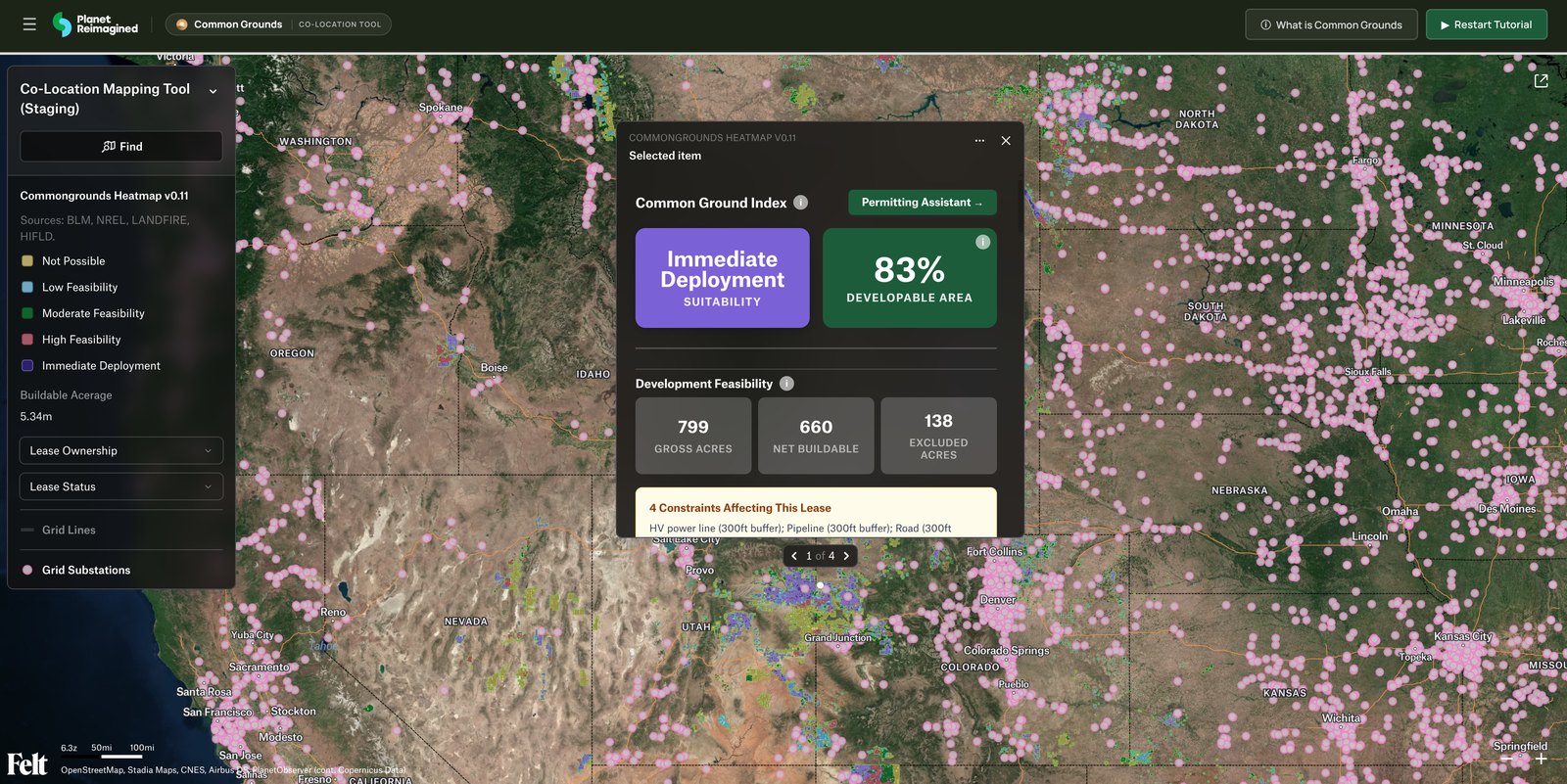Zoom in with the plus button
The image size is (1567, 784).
pyautogui.click(x=1541, y=759)
